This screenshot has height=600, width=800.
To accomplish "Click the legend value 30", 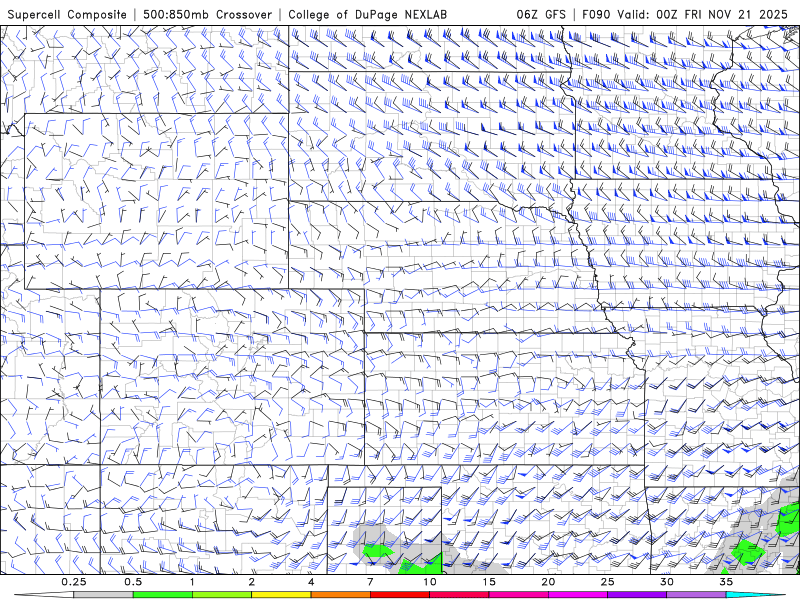I will 666,582.
